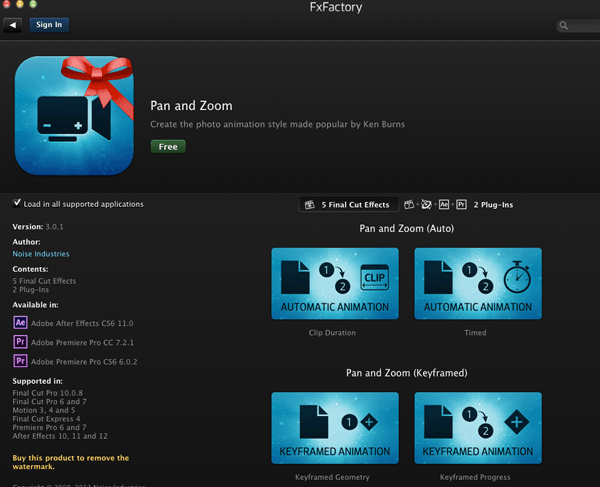Click the search field in the toolbar
Viewport: 600px width, 487px height.
578,26
